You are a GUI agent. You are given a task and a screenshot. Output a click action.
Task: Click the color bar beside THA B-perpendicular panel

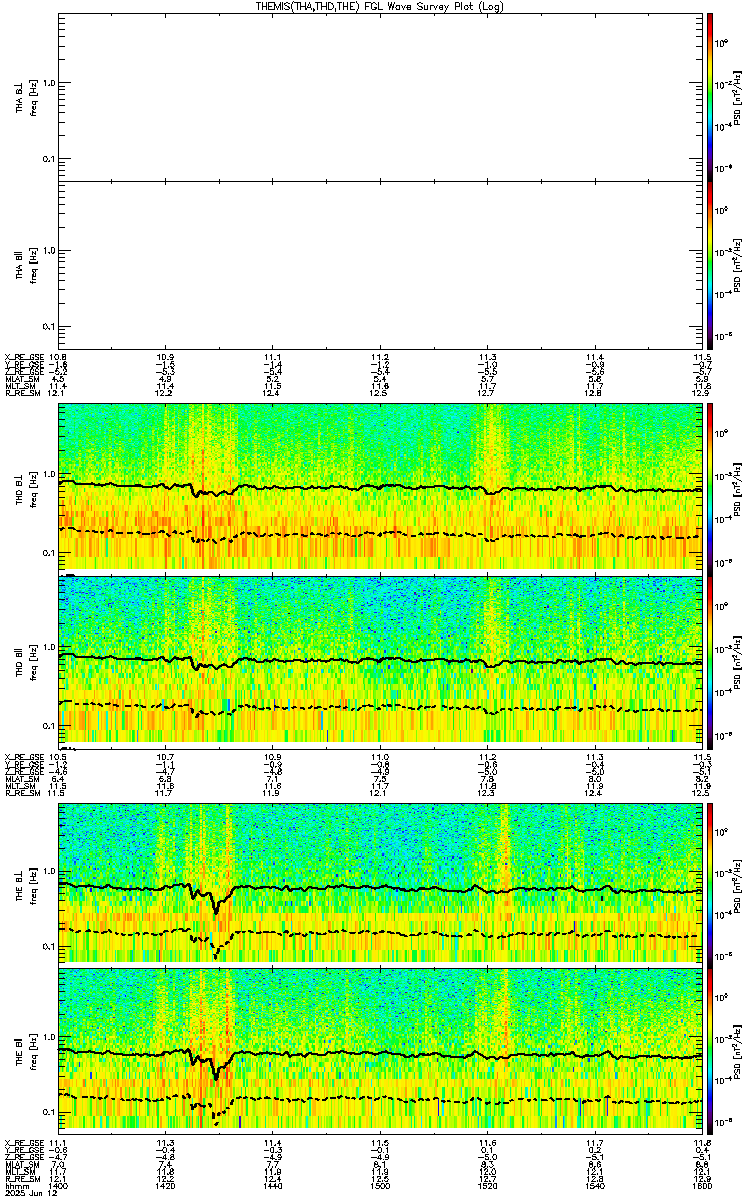[710, 96]
